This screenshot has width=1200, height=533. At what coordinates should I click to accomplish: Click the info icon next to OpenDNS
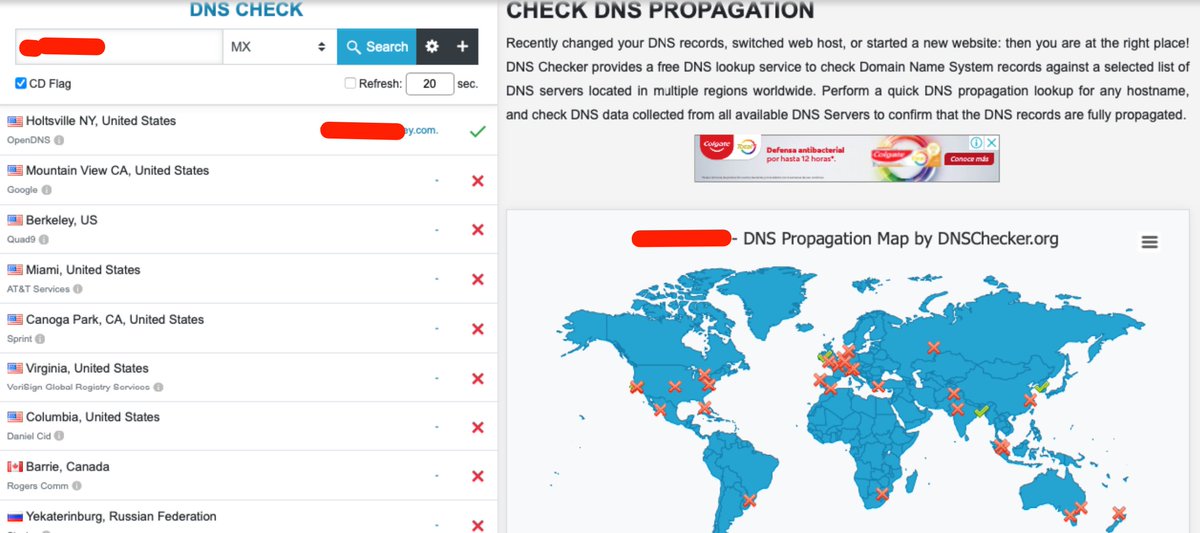(x=59, y=141)
